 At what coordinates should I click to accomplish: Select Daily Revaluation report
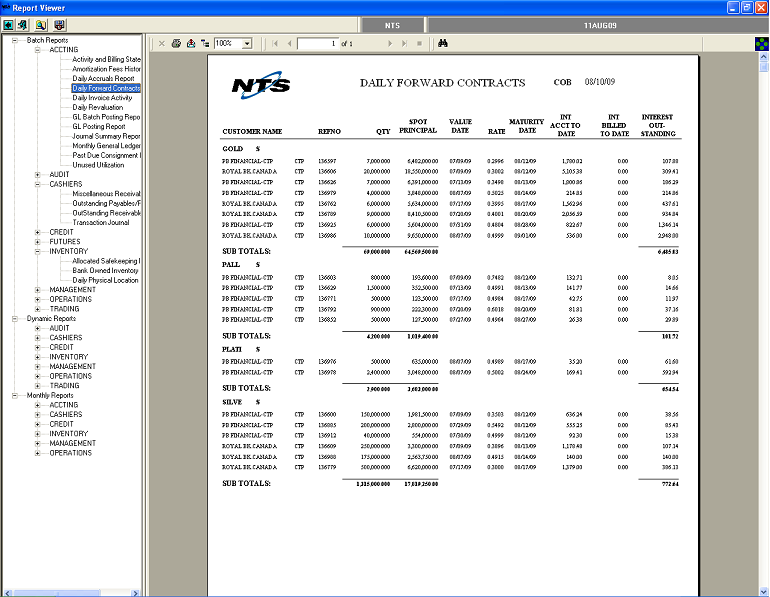98,107
